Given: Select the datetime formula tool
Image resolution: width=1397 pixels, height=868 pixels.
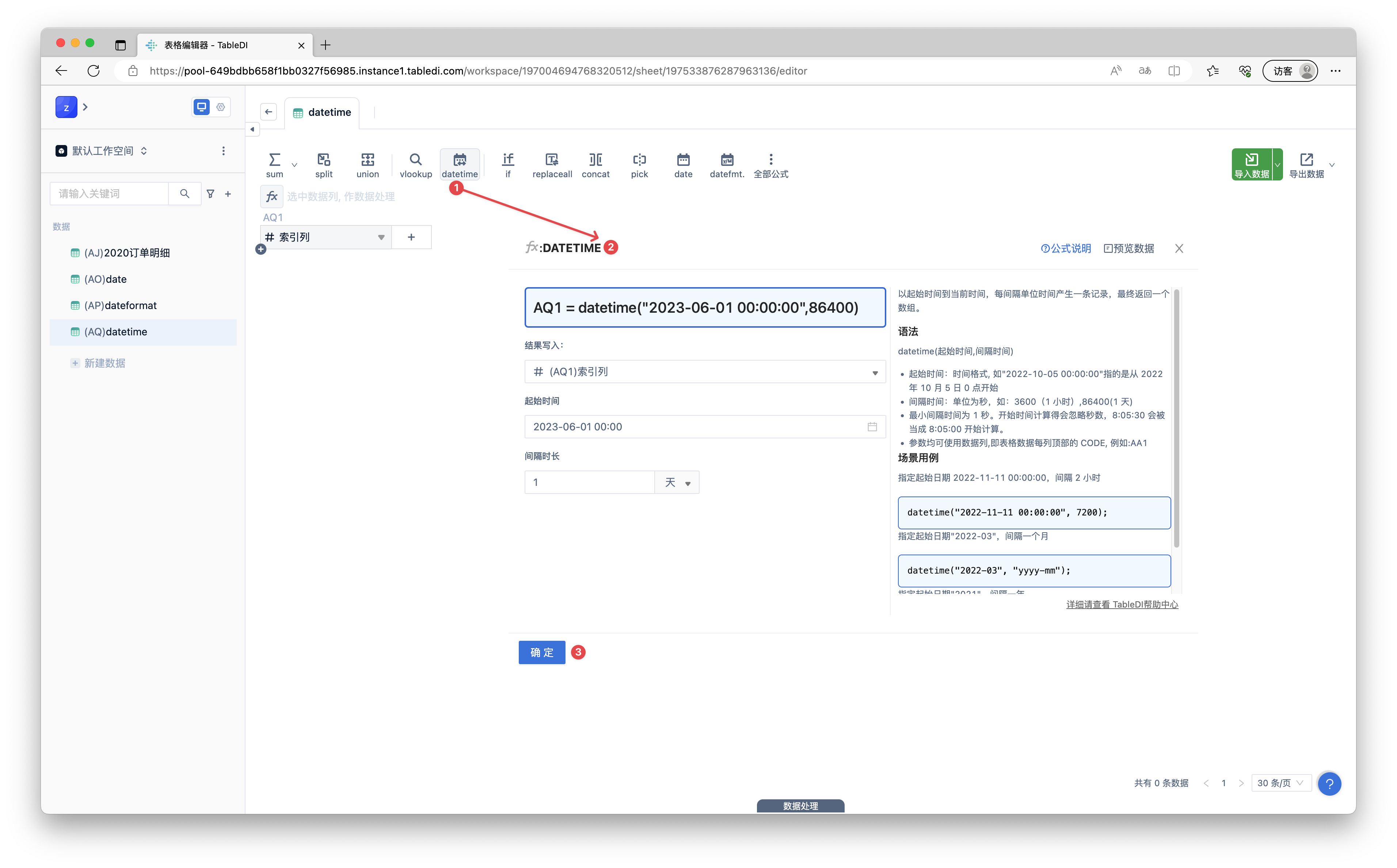Looking at the screenshot, I should [460, 165].
